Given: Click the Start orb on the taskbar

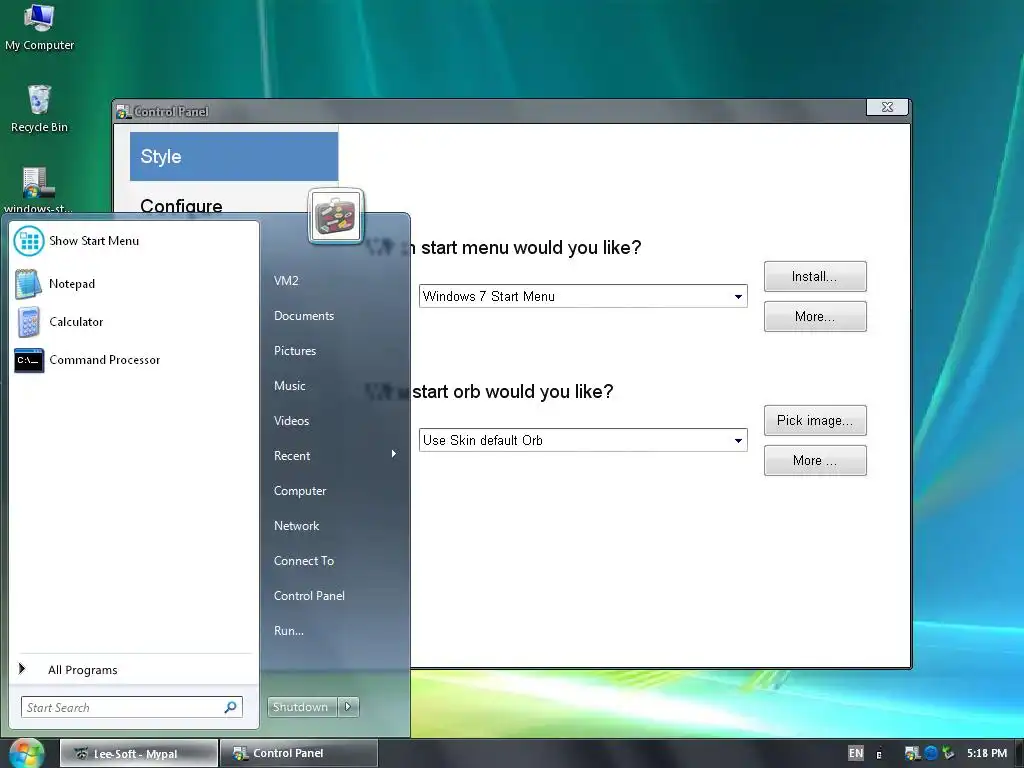Looking at the screenshot, I should [x=26, y=753].
